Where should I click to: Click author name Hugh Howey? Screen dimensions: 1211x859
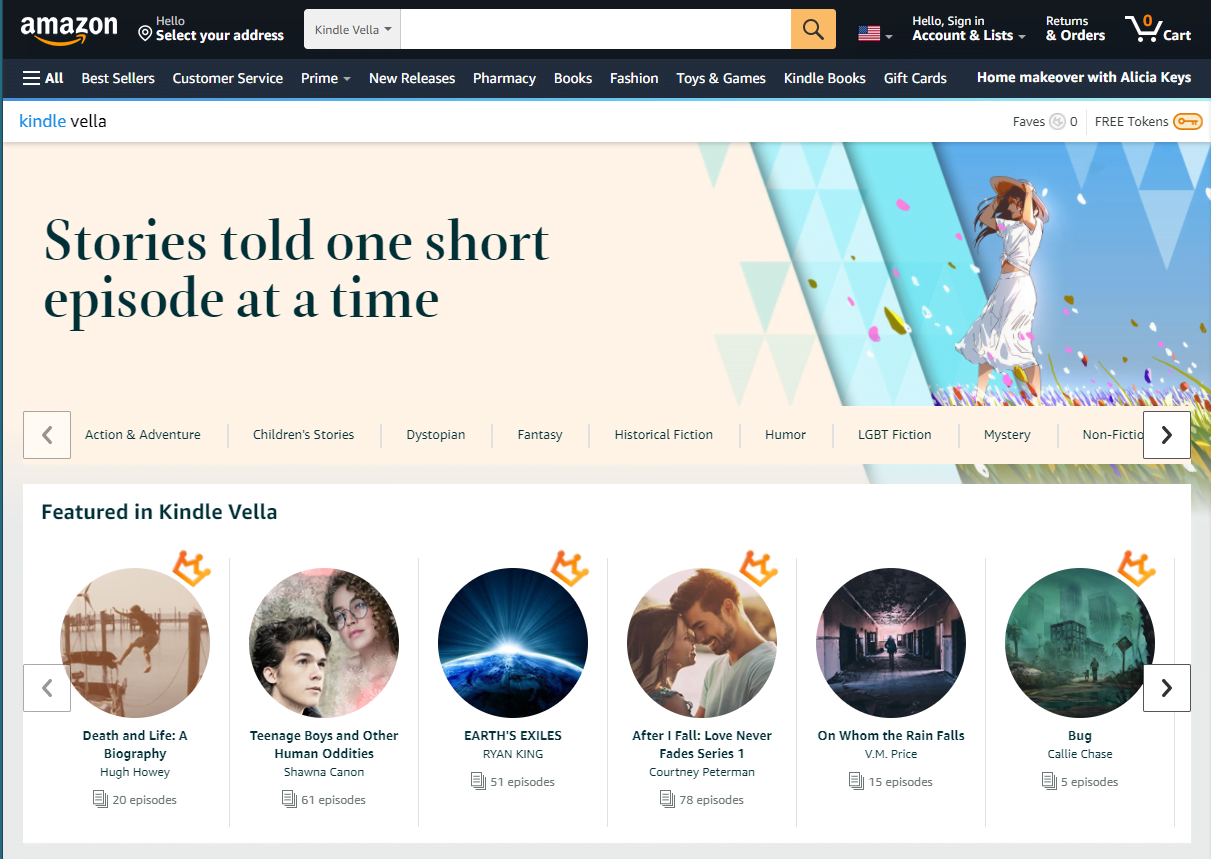click(135, 772)
